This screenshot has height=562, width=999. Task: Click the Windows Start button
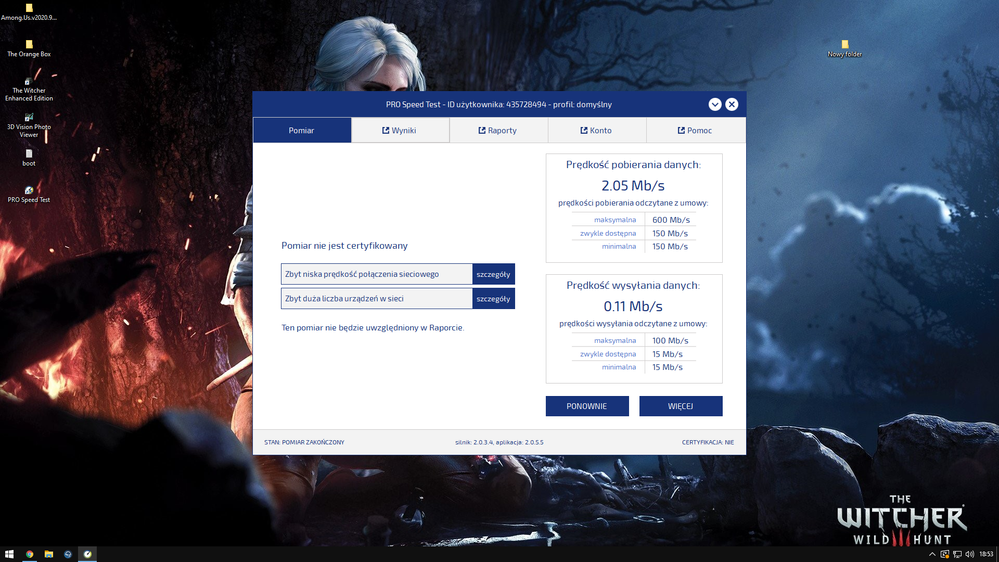9,554
